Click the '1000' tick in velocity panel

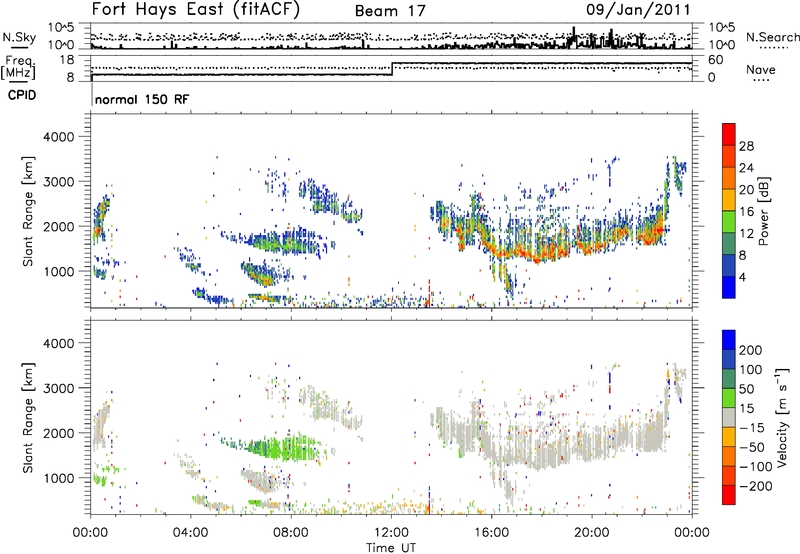59,478
